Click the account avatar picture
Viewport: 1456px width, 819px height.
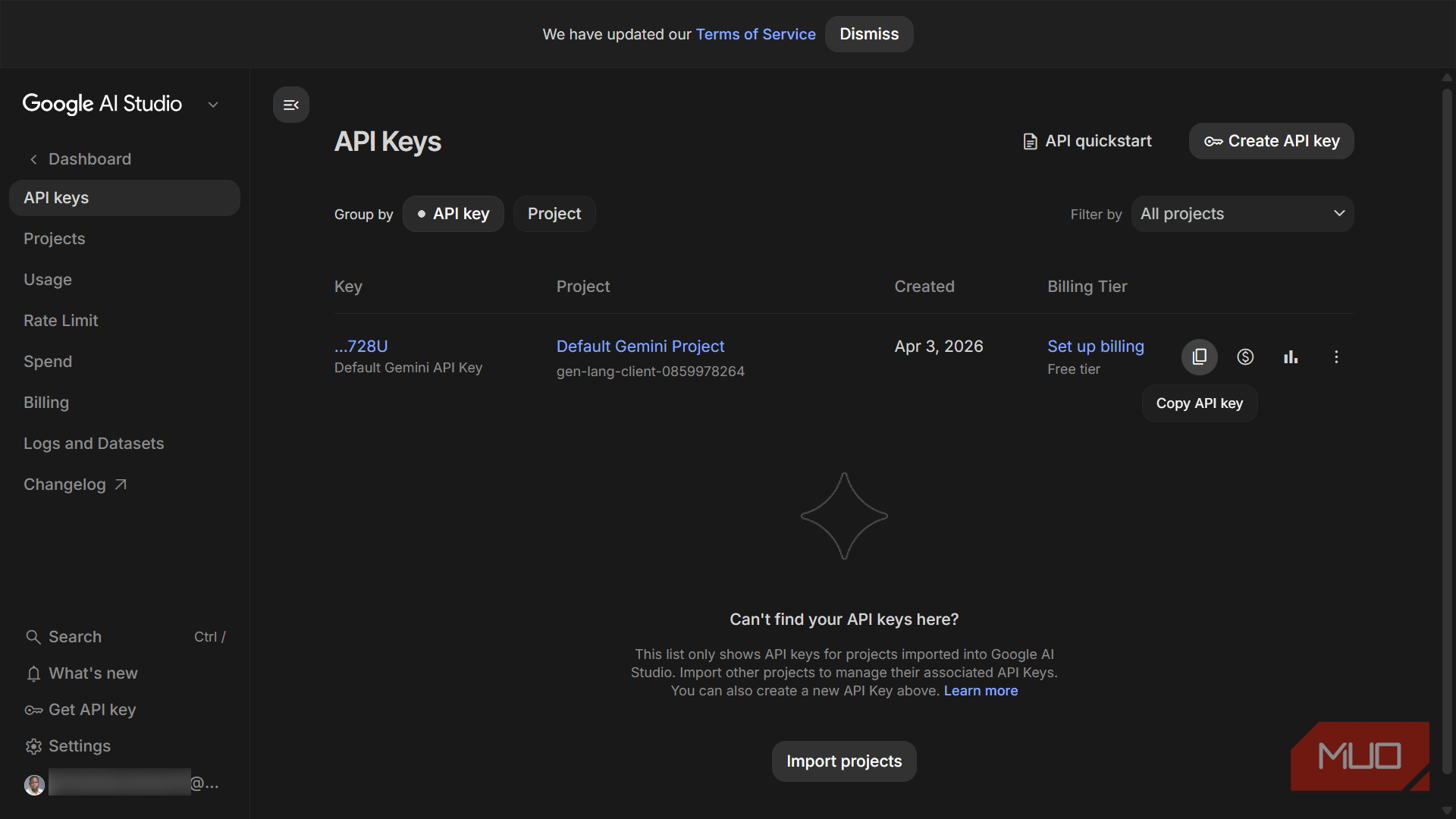click(x=34, y=784)
